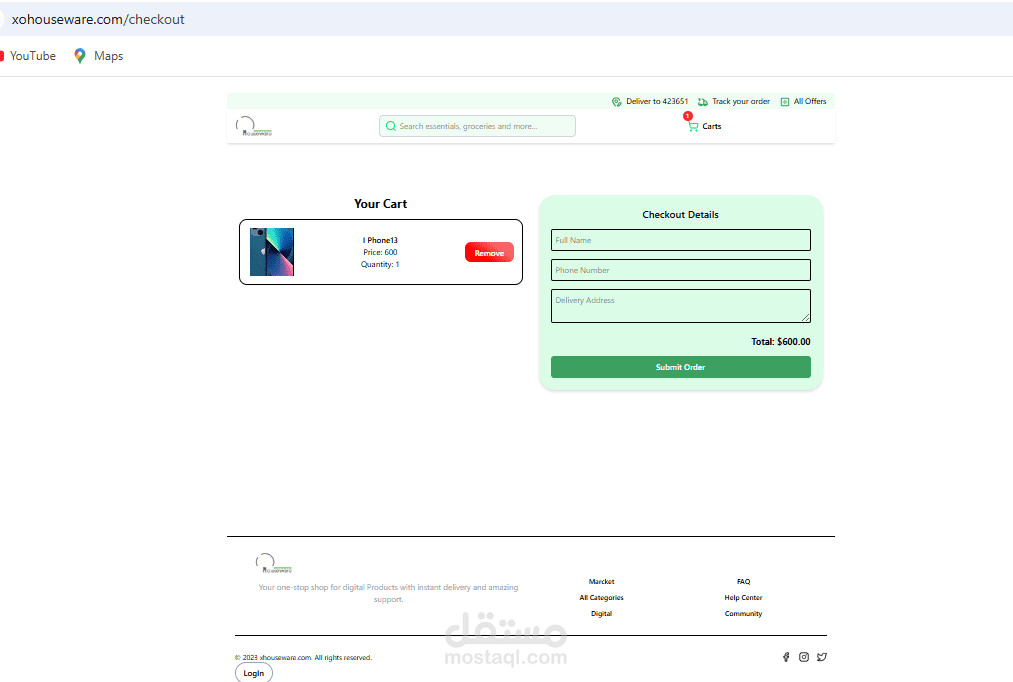Click the Login button
The image size is (1013, 682).
point(254,673)
